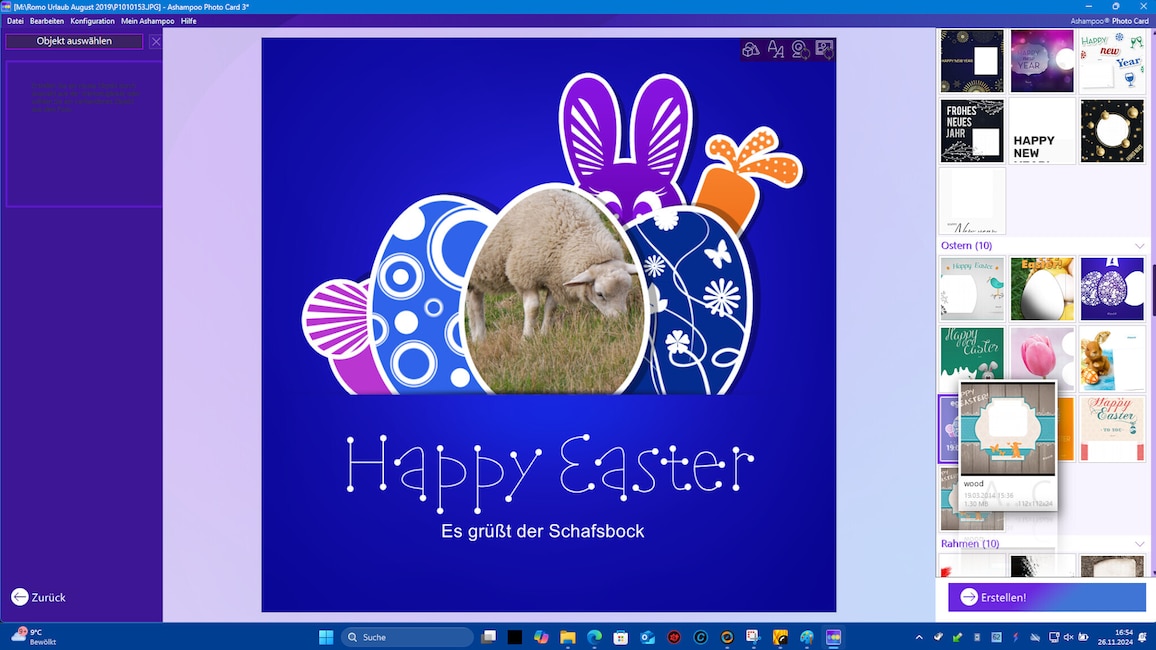
Task: Collapse the Ostern (10) category
Action: click(x=1139, y=246)
